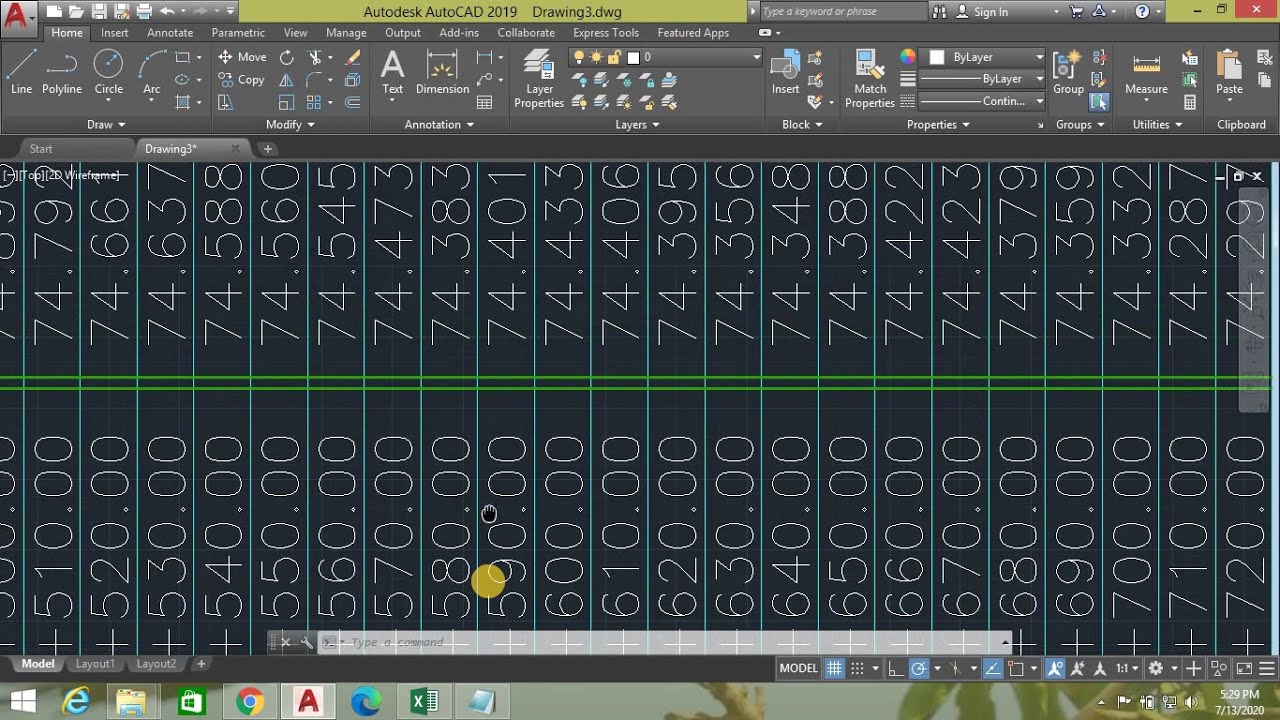Open the status bar Customization menu button
1280x720 pixels.
[x=1268, y=668]
